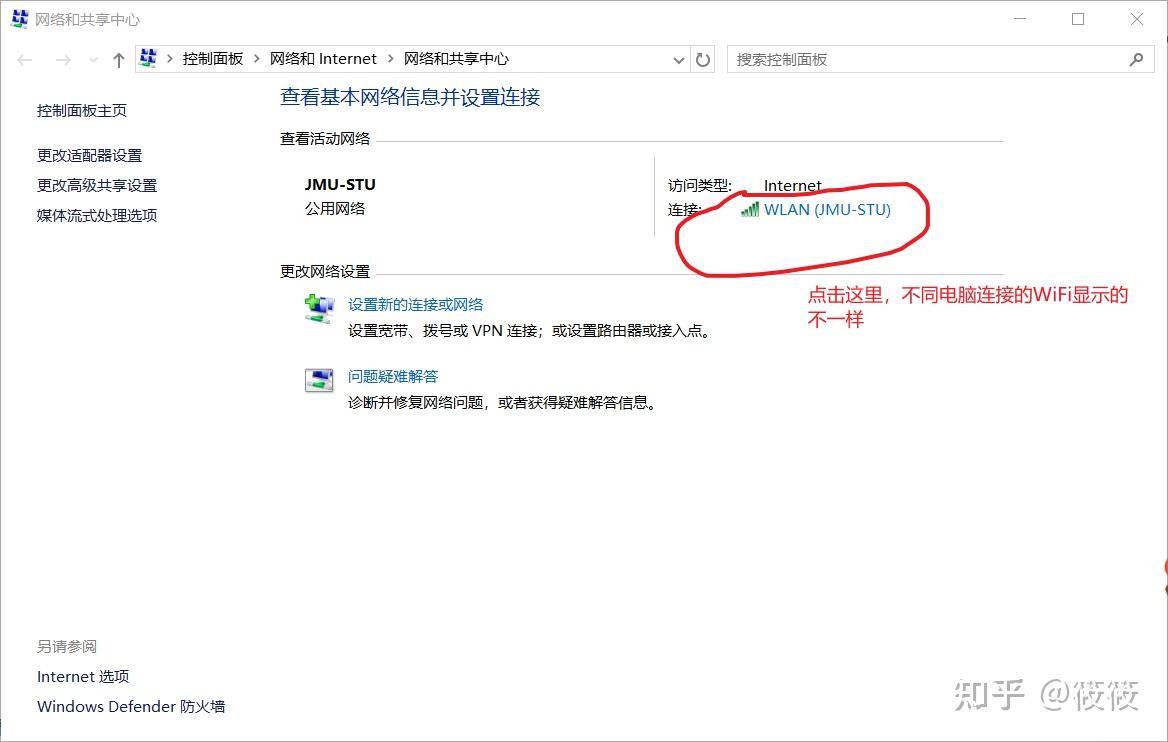Image resolution: width=1168 pixels, height=742 pixels.
Task: Click the forward navigation arrow
Action: click(x=63, y=60)
